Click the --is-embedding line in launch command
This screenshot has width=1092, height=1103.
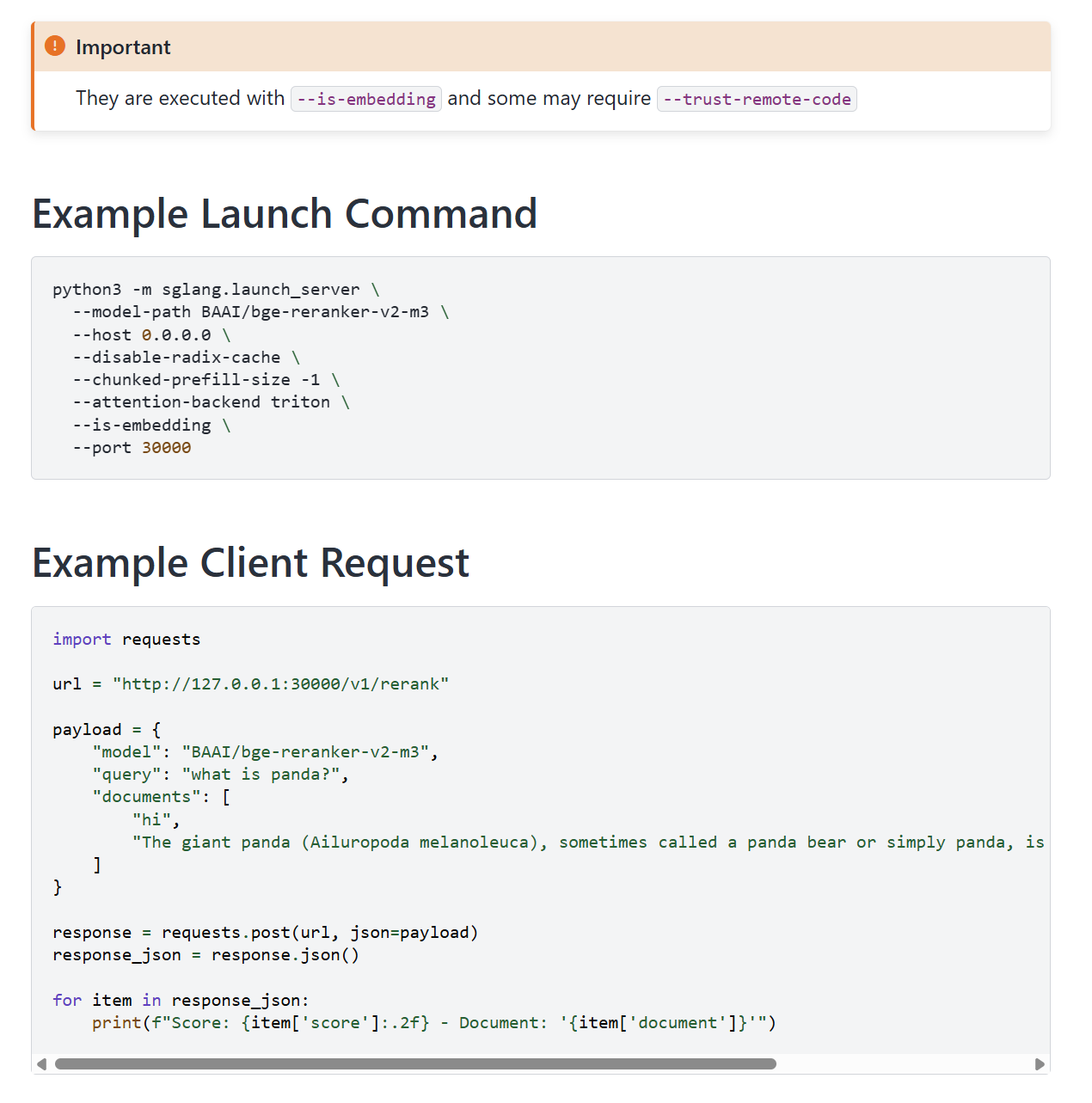tap(151, 426)
